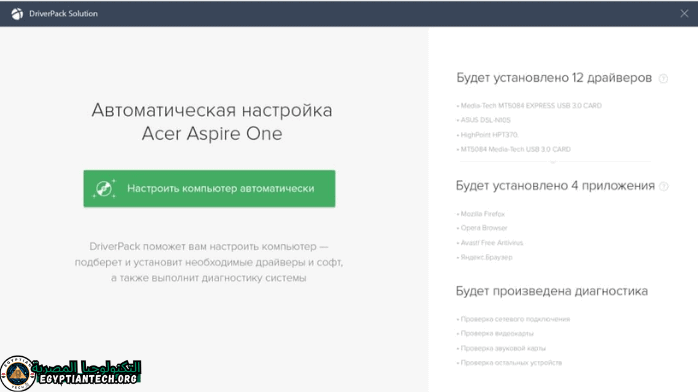Image resolution: width=698 pixels, height=392 pixels.
Task: Expand the driver list with the small arrow
Action: pos(553,162)
